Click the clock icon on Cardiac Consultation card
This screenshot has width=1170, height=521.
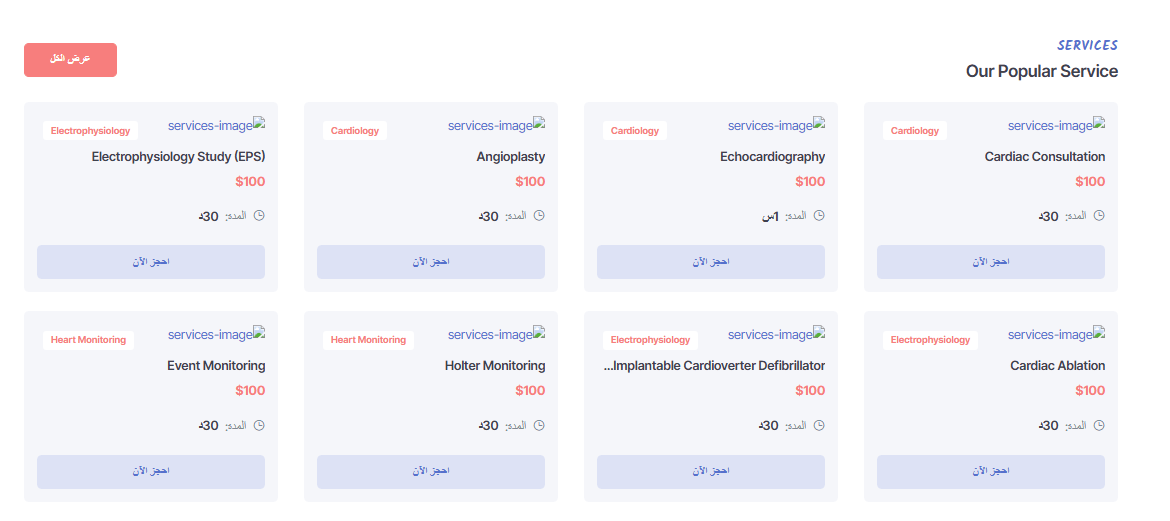coord(1098,216)
